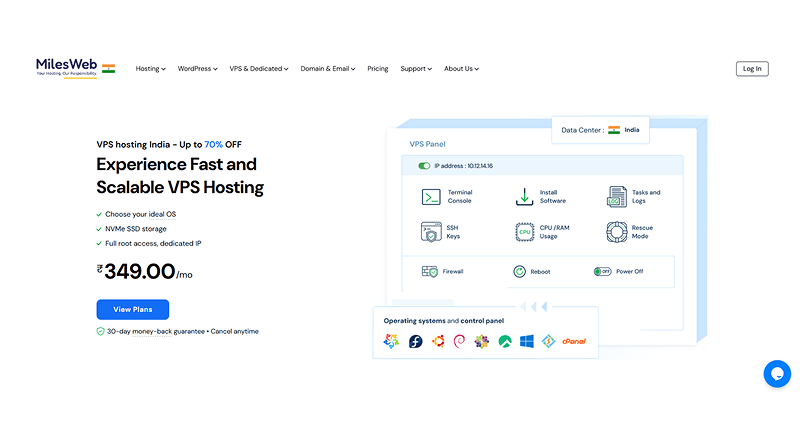This screenshot has width=800, height=445.
Task: Click the Reboot icon
Action: pos(519,271)
